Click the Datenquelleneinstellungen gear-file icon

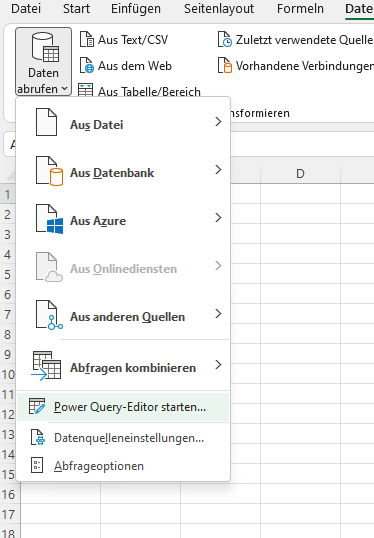(x=38, y=437)
